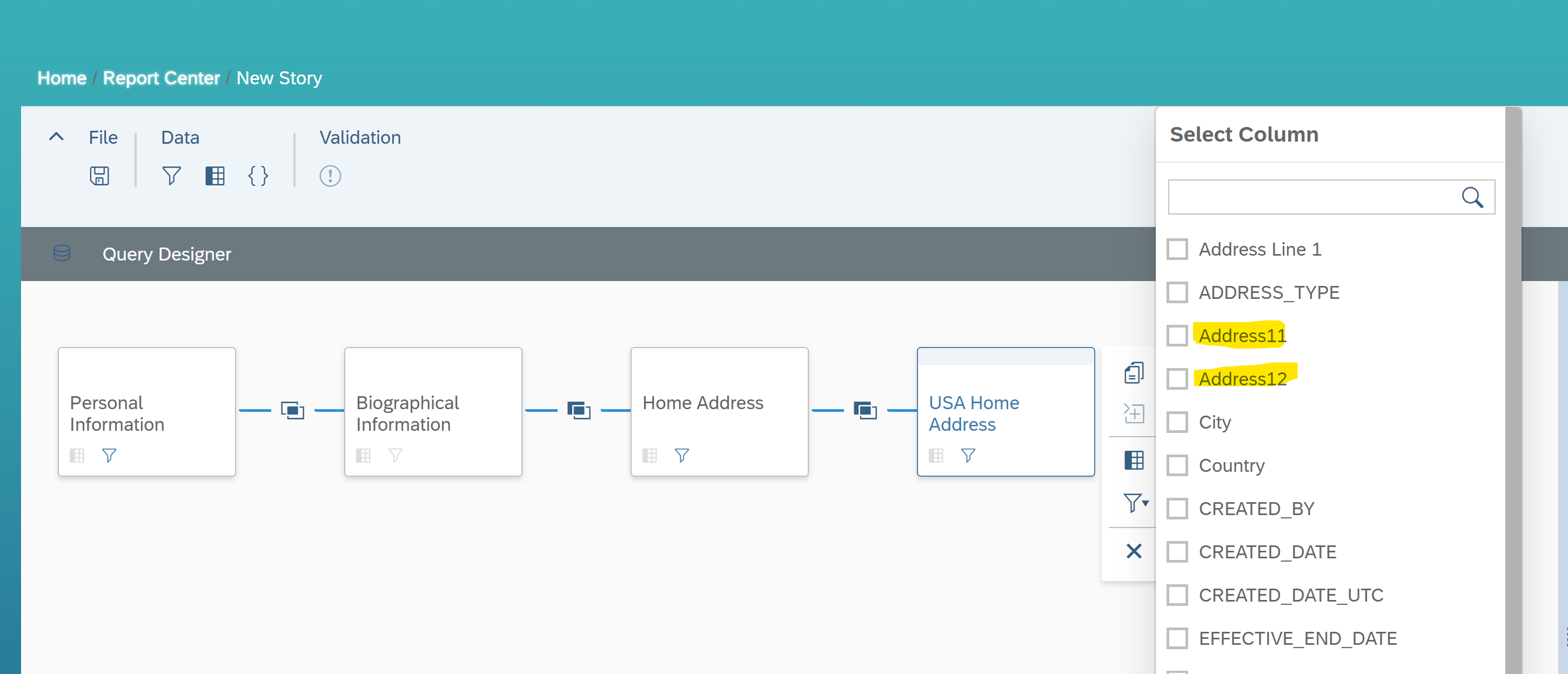Check the ADDRESS_TYPE checkbox
This screenshot has width=1568, height=674.
pos(1177,292)
